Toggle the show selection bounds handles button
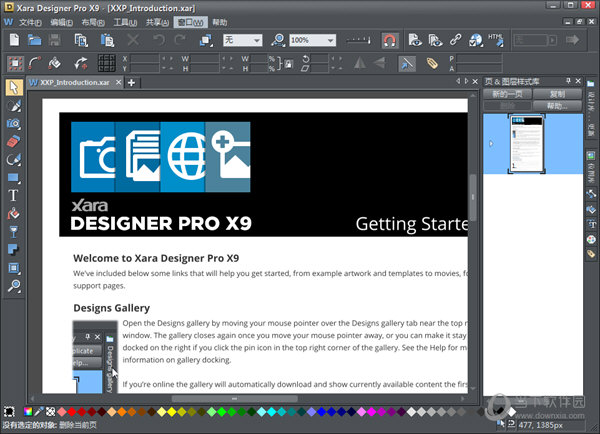 pyautogui.click(x=15, y=63)
